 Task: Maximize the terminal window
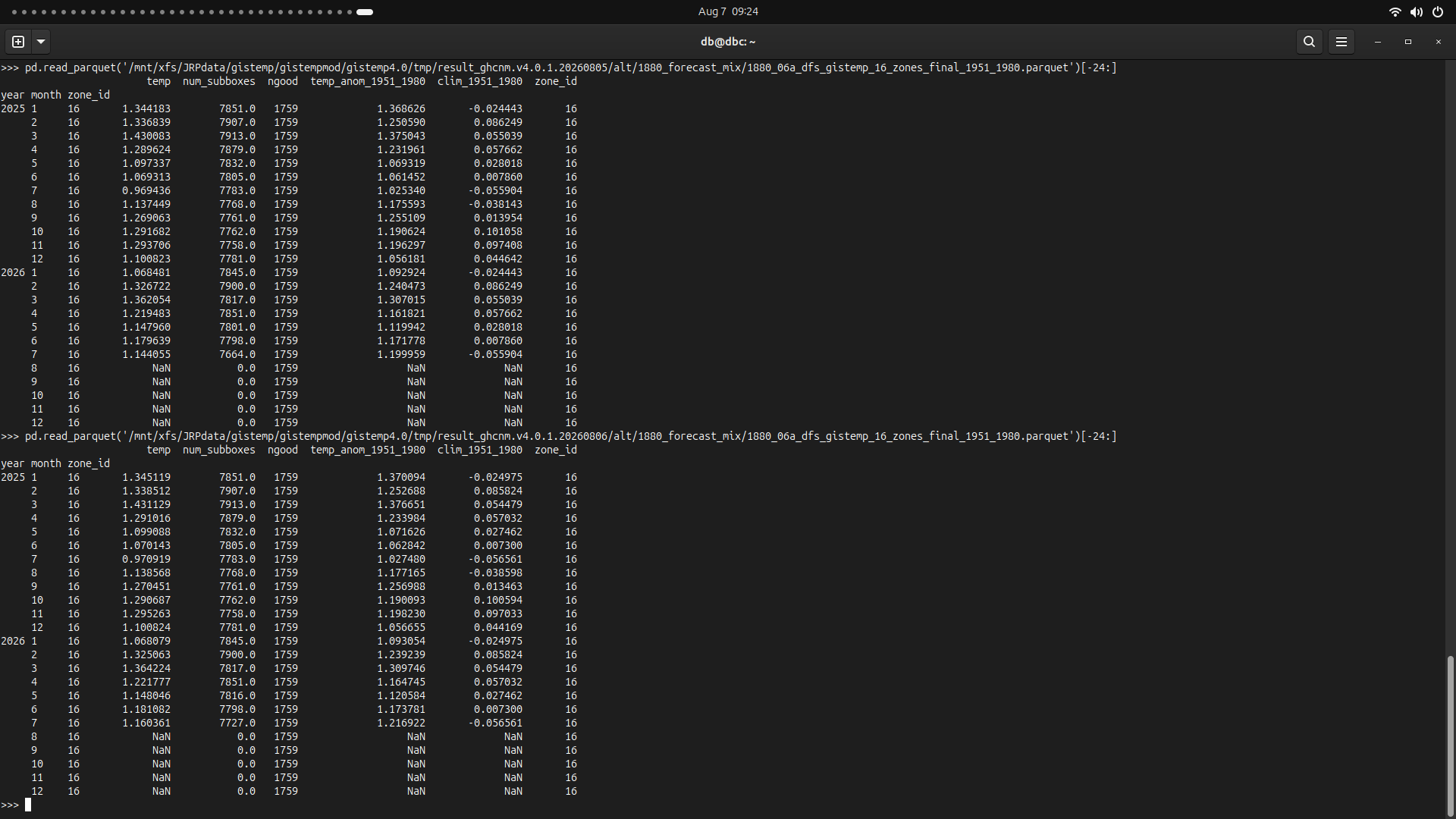coord(1407,42)
